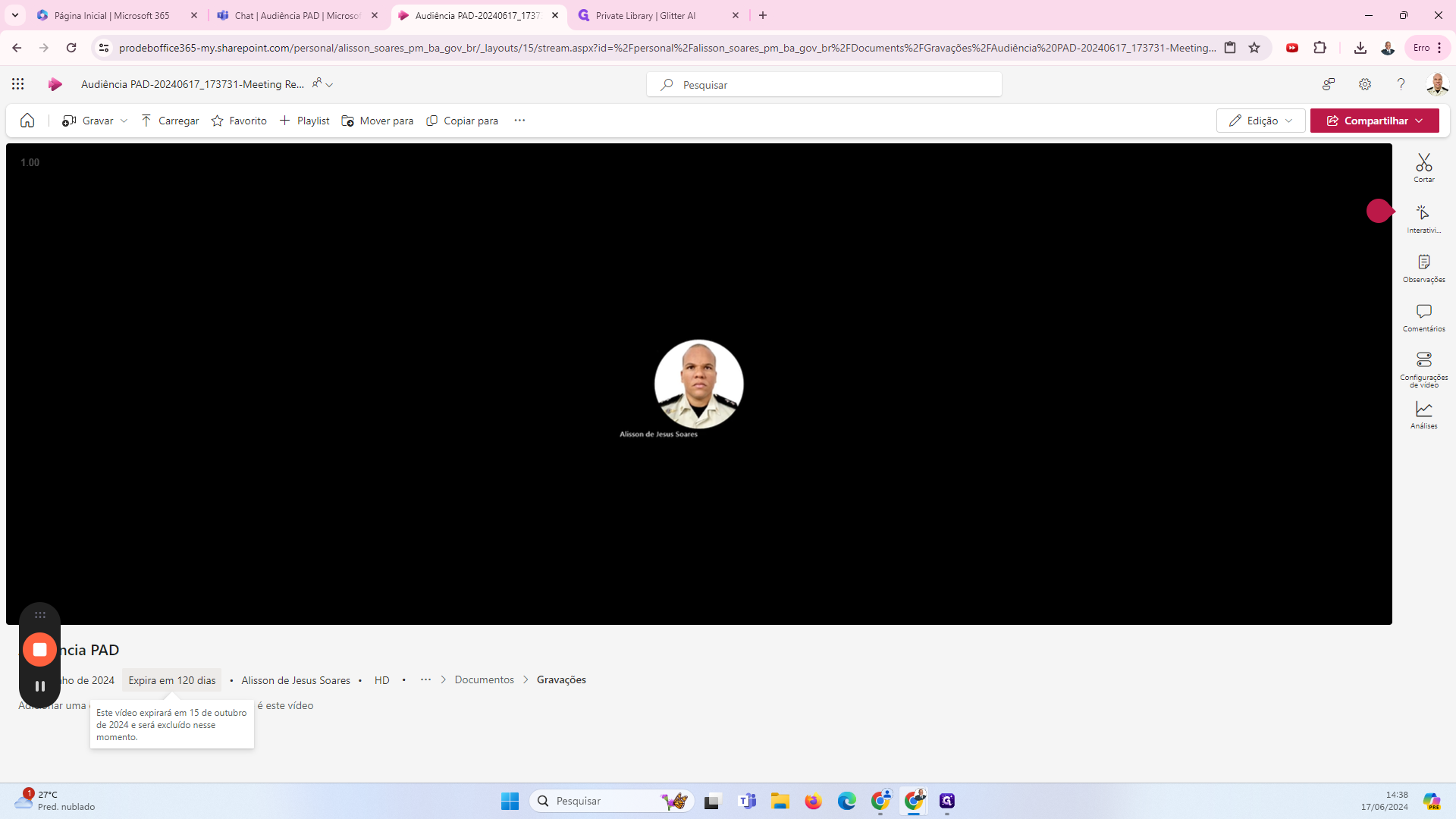Open Chrome downloads icon
Screen dimensions: 1456x819
1360,48
